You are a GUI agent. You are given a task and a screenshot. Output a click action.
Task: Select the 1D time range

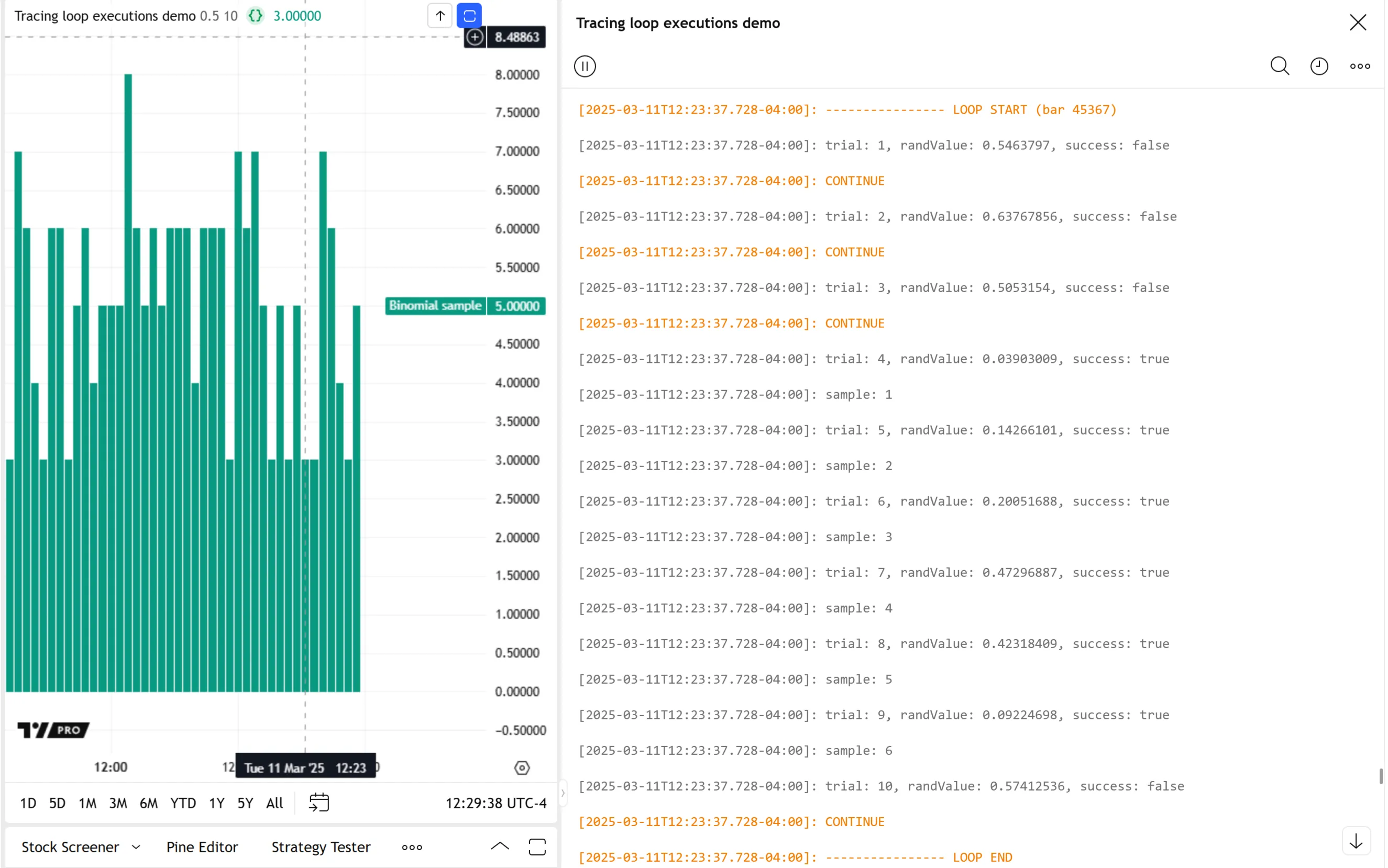click(28, 803)
